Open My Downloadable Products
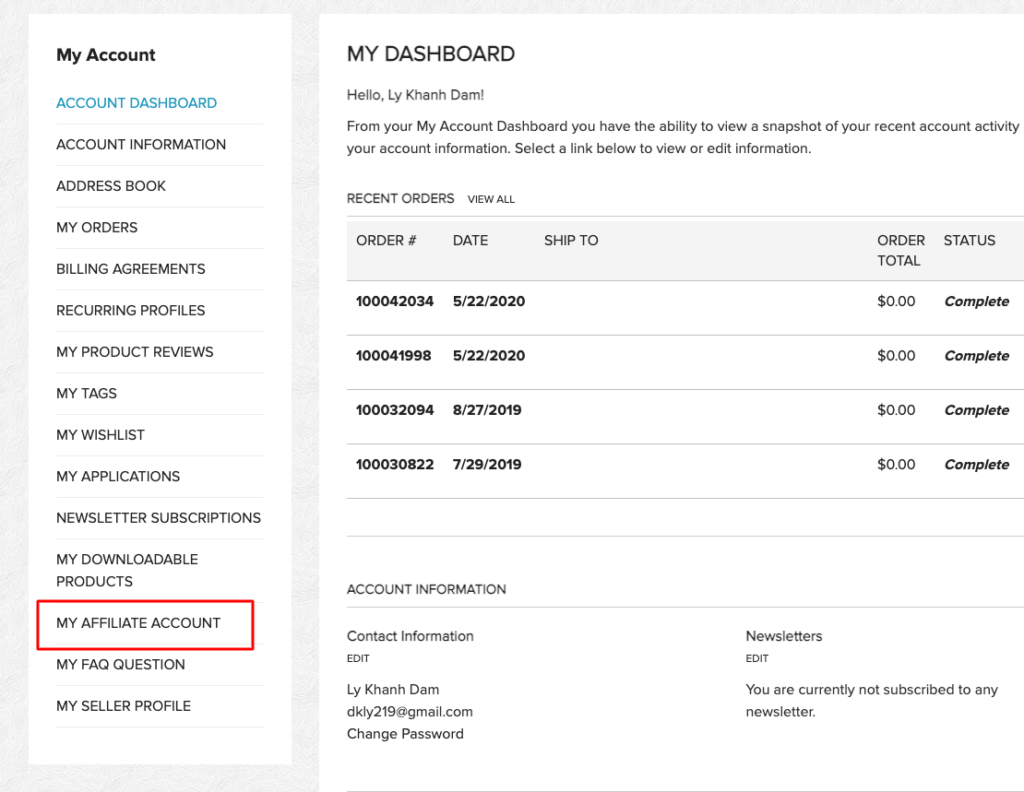 [127, 570]
